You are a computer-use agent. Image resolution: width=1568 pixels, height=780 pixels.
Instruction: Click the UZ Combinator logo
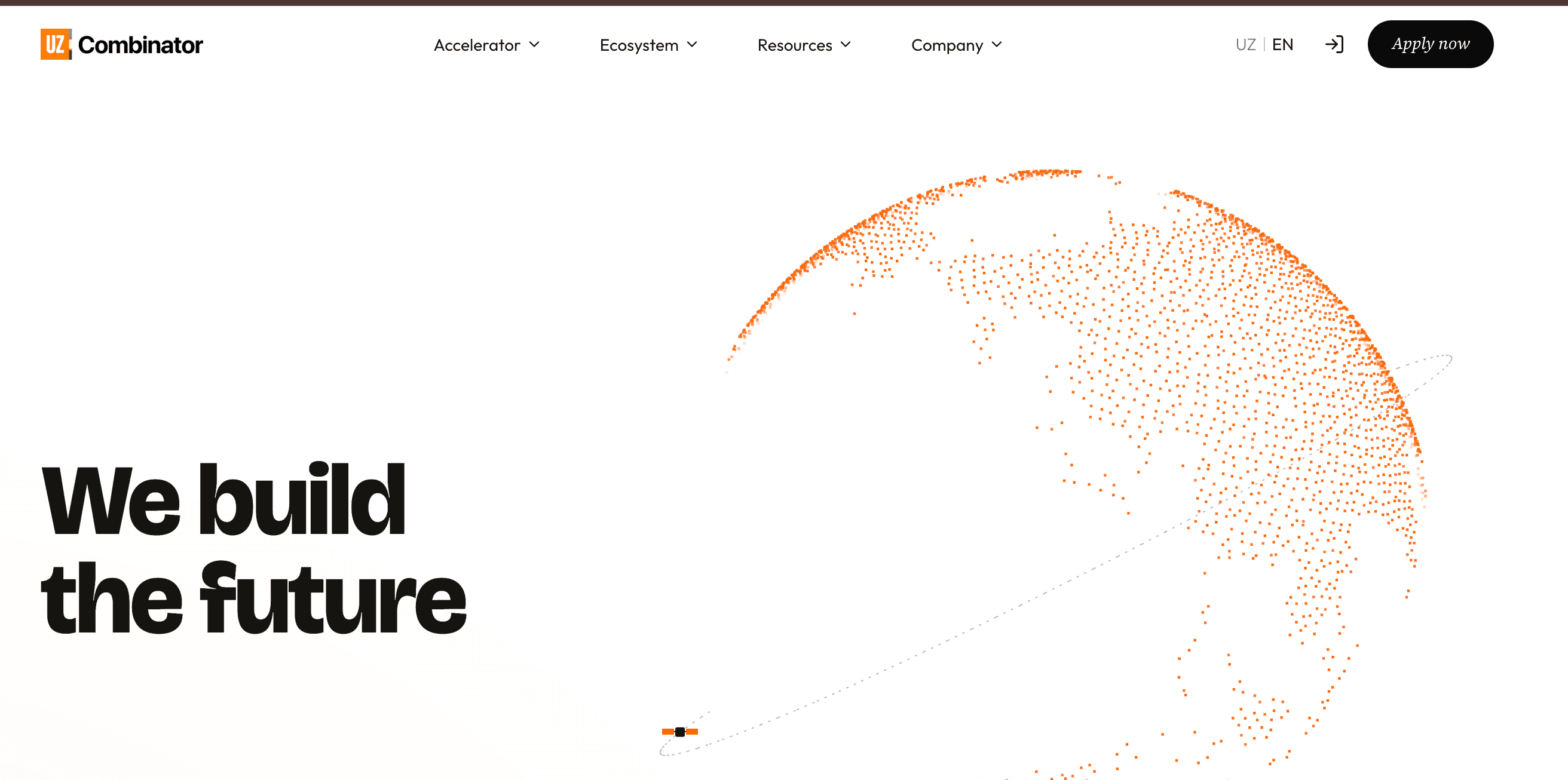point(122,44)
